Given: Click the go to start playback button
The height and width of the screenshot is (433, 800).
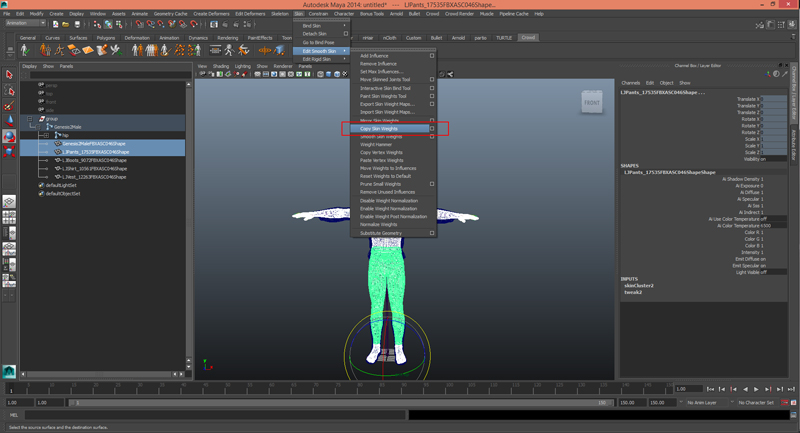Looking at the screenshot, I should [711, 389].
